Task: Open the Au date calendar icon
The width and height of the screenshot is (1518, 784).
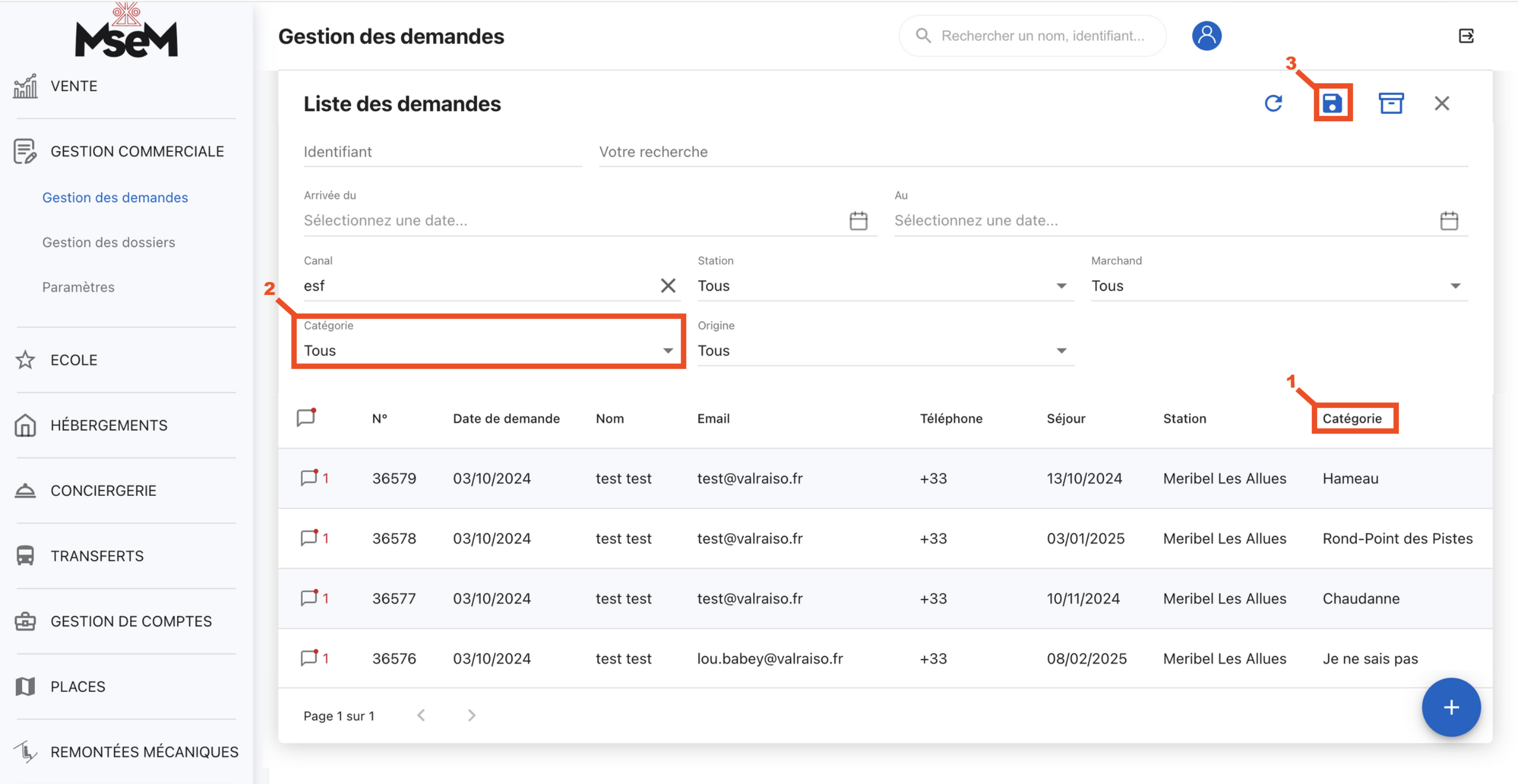Action: coord(1448,221)
